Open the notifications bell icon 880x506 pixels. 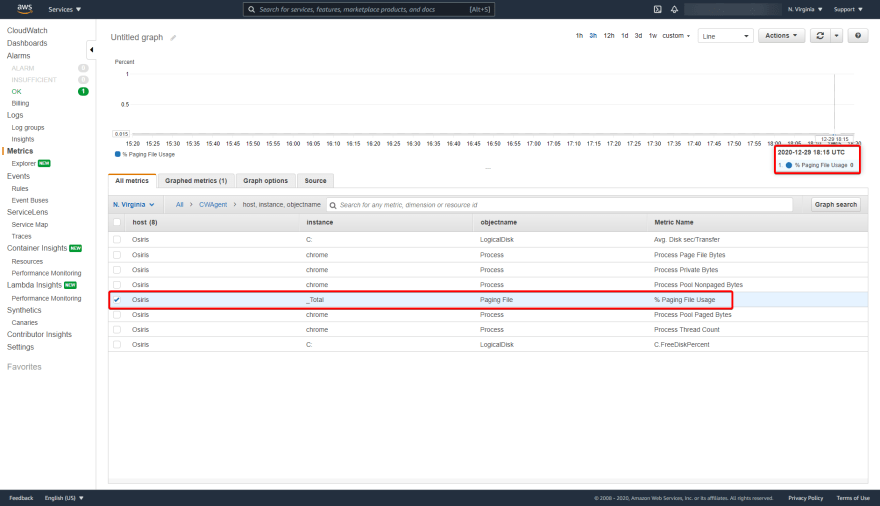tap(674, 9)
